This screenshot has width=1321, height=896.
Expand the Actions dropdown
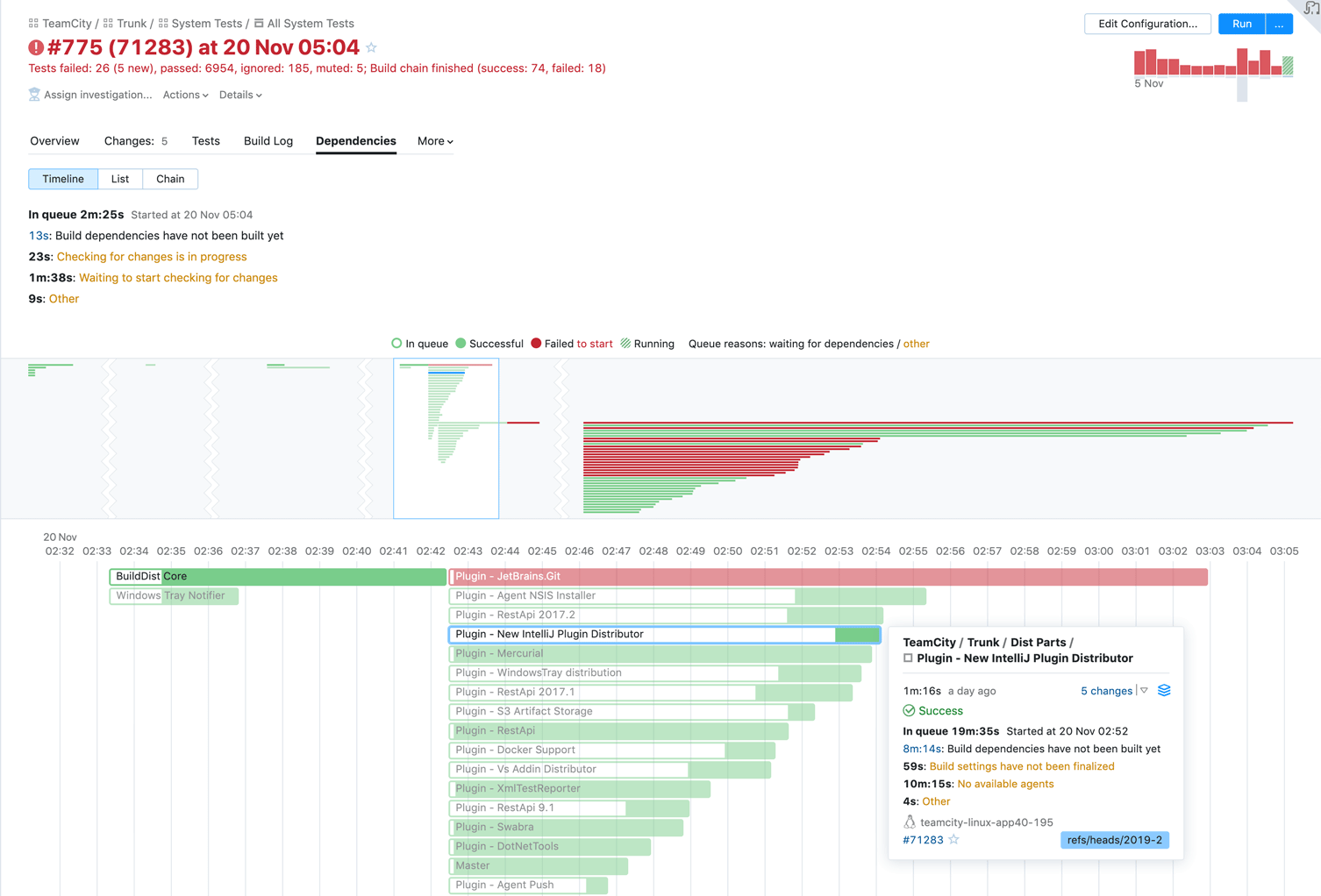pyautogui.click(x=185, y=95)
